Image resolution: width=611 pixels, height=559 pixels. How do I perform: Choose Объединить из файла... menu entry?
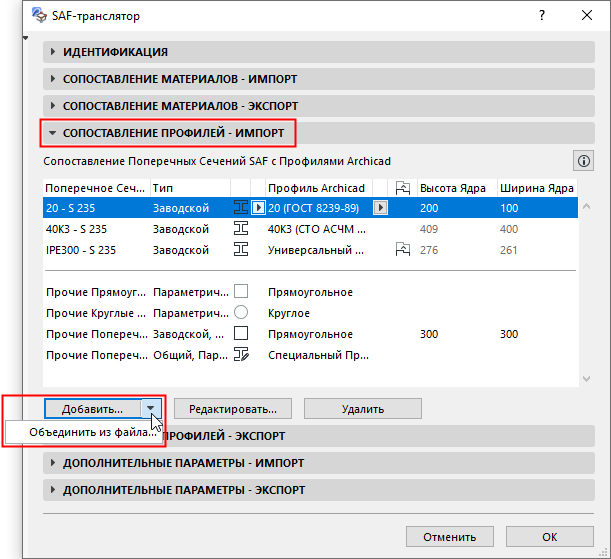pos(83,432)
